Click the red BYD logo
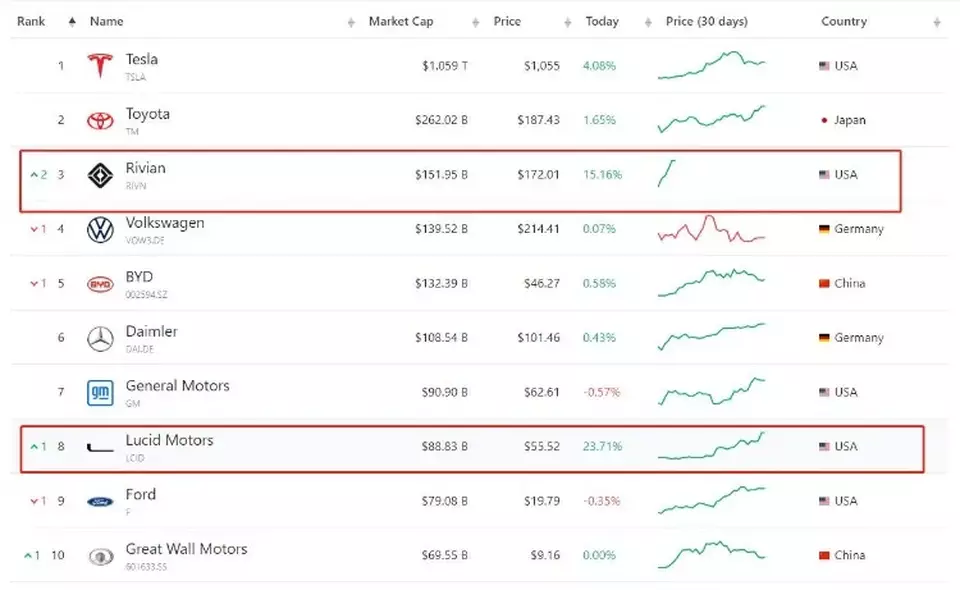 [100, 284]
